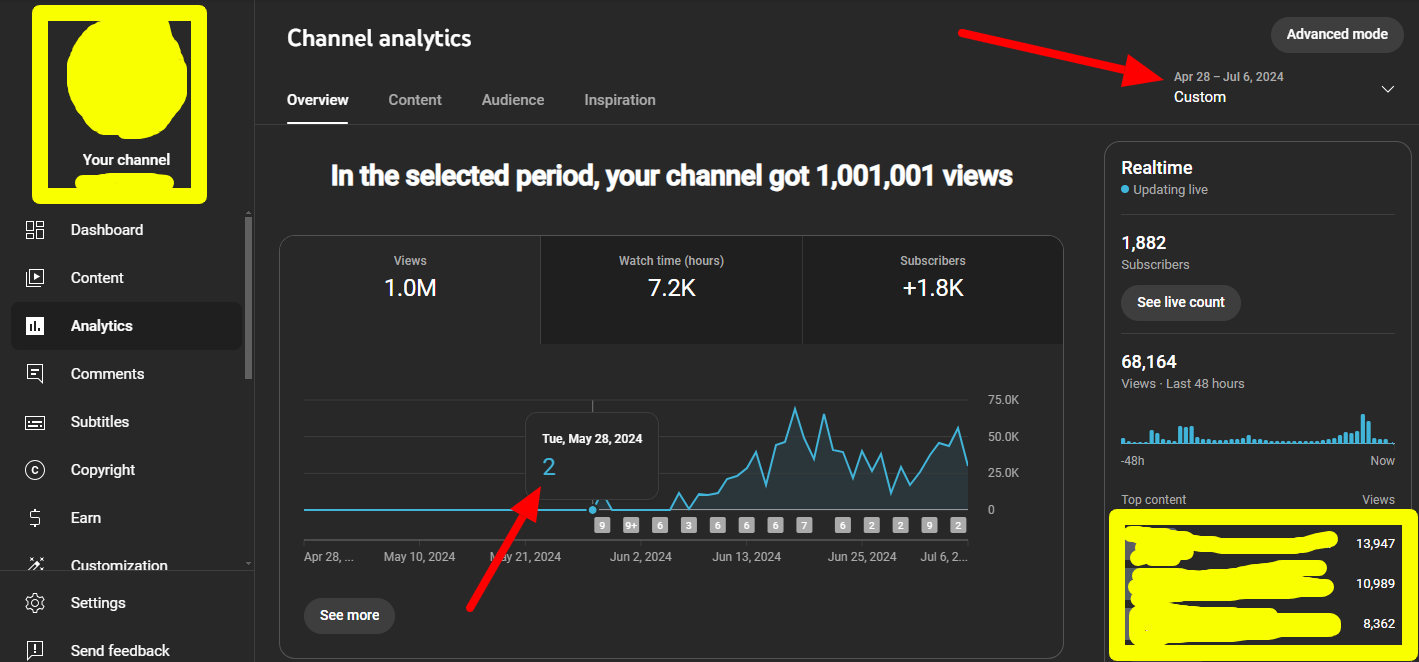1419x662 pixels.
Task: Click the video marker labeled 9+
Action: [x=631, y=525]
